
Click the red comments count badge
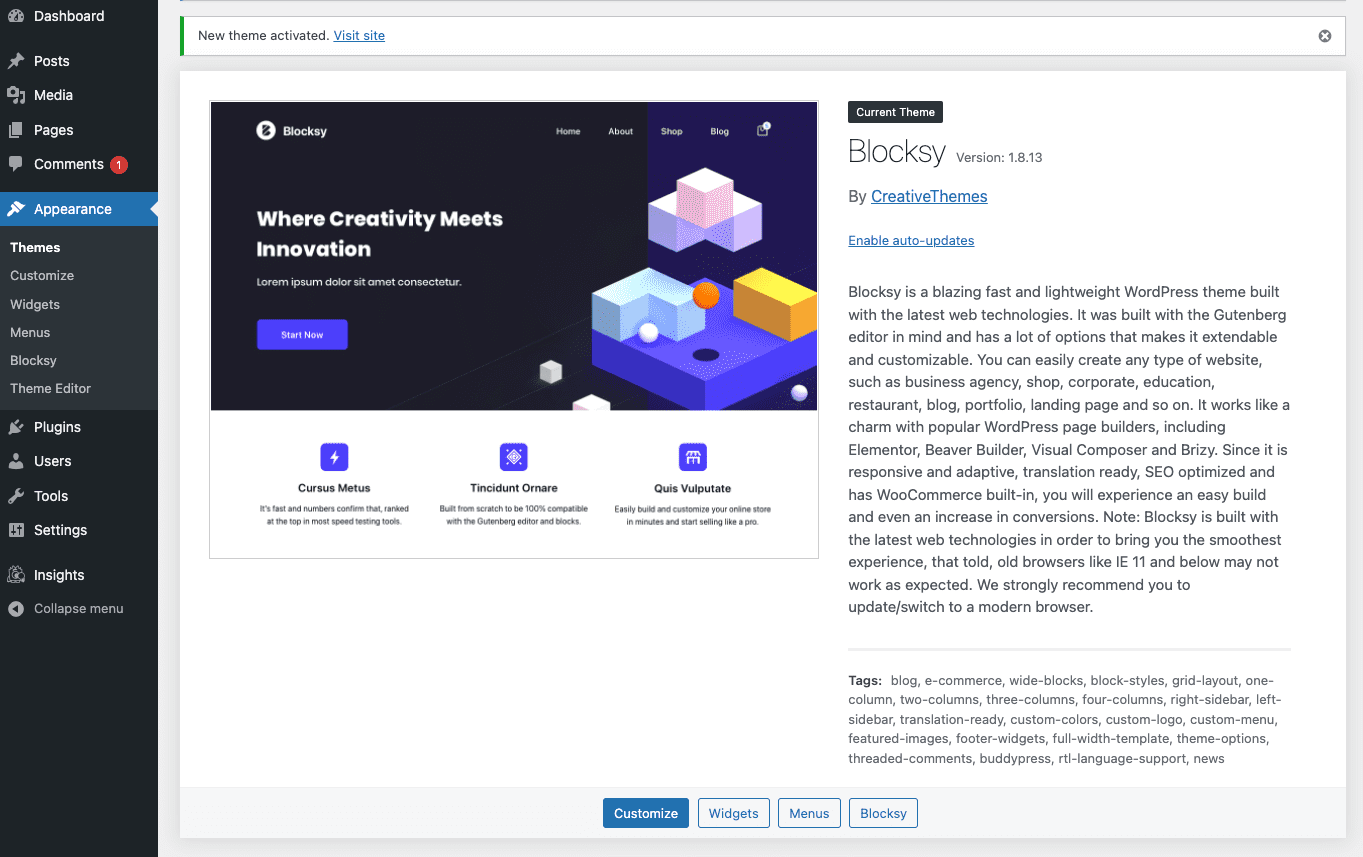(119, 165)
